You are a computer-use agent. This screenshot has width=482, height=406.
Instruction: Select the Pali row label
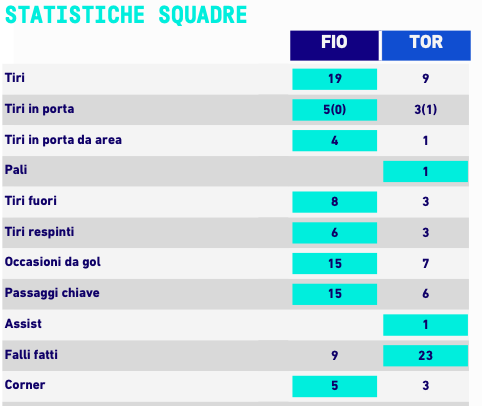coord(16,170)
